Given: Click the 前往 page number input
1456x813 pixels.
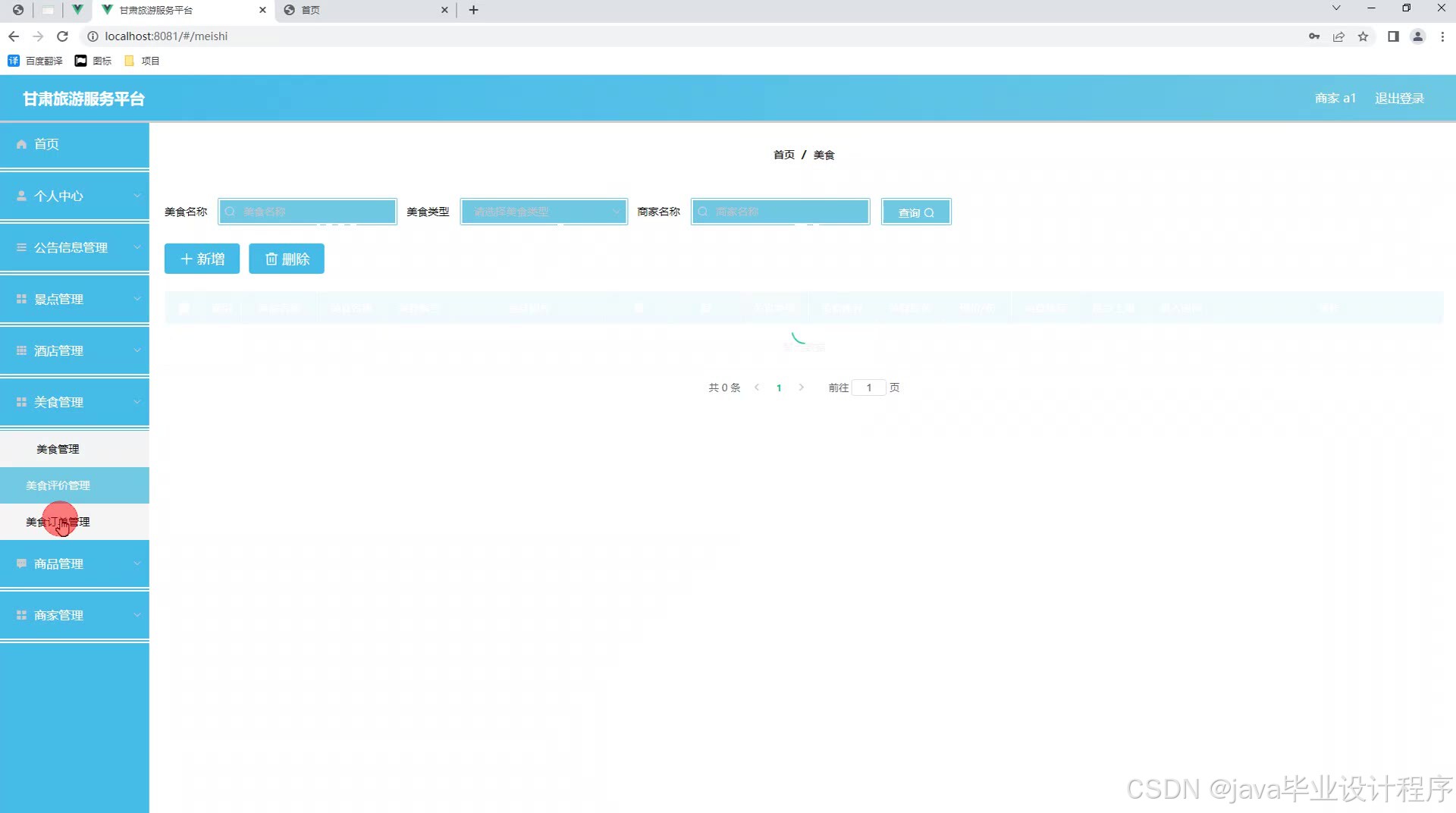Looking at the screenshot, I should coord(869,388).
